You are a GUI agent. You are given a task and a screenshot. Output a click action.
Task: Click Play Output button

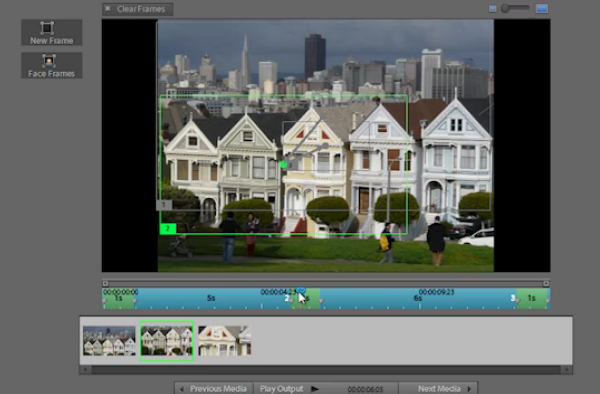[289, 389]
